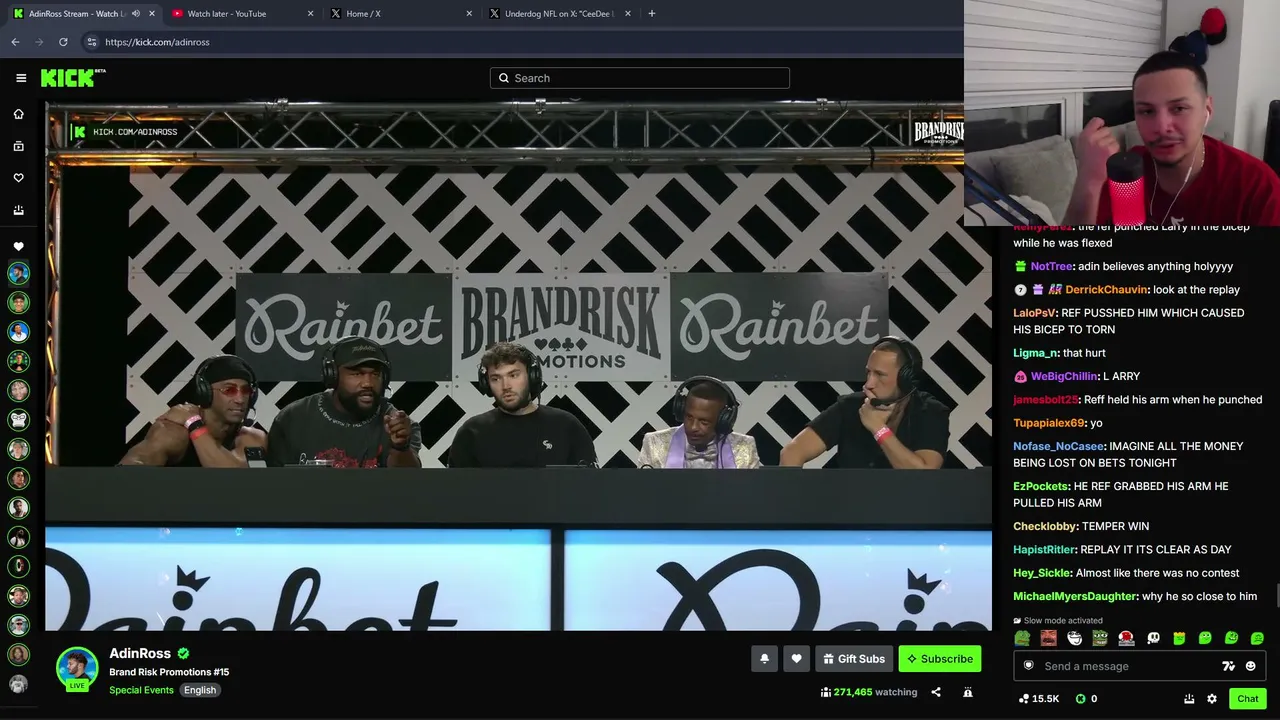Click the chat identity shield icon
The image size is (1280, 720).
1029,666
